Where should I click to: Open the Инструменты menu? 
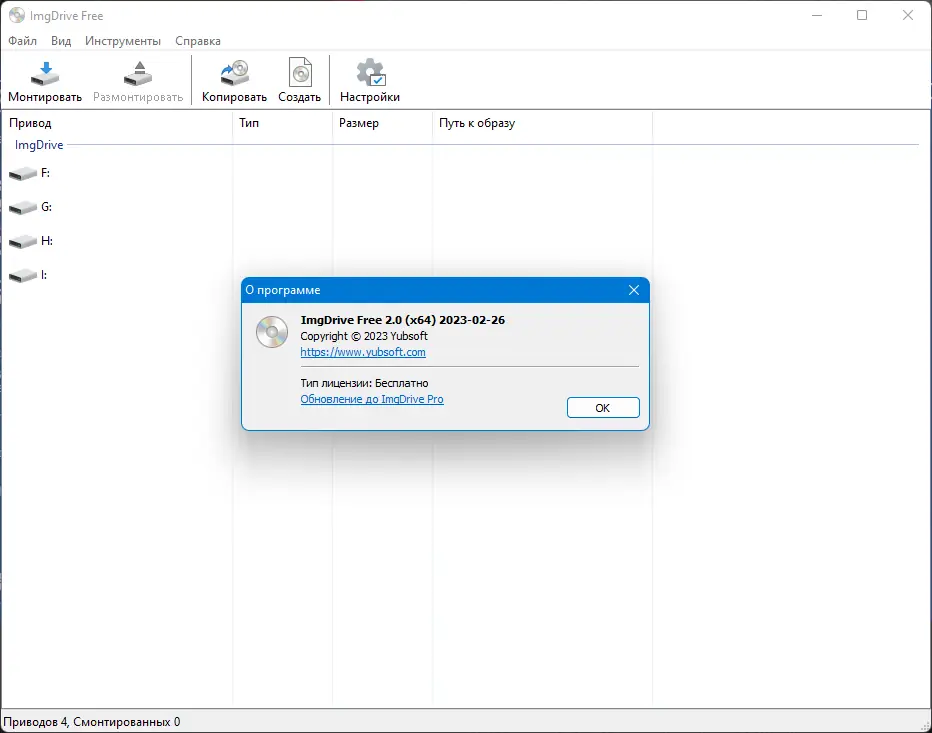click(x=123, y=40)
